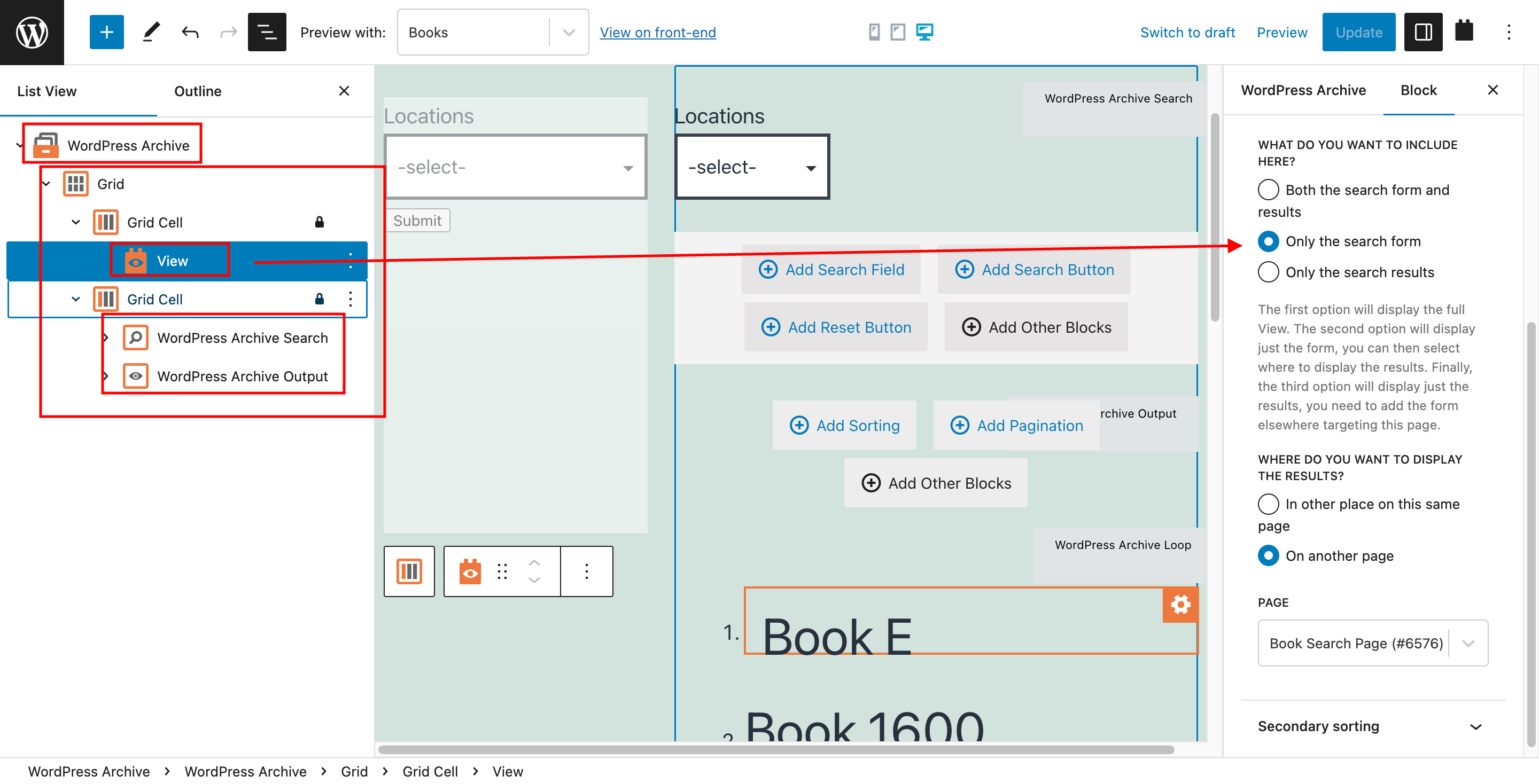Undo the last change
Screen dimensions: 1539x784
coord(190,32)
